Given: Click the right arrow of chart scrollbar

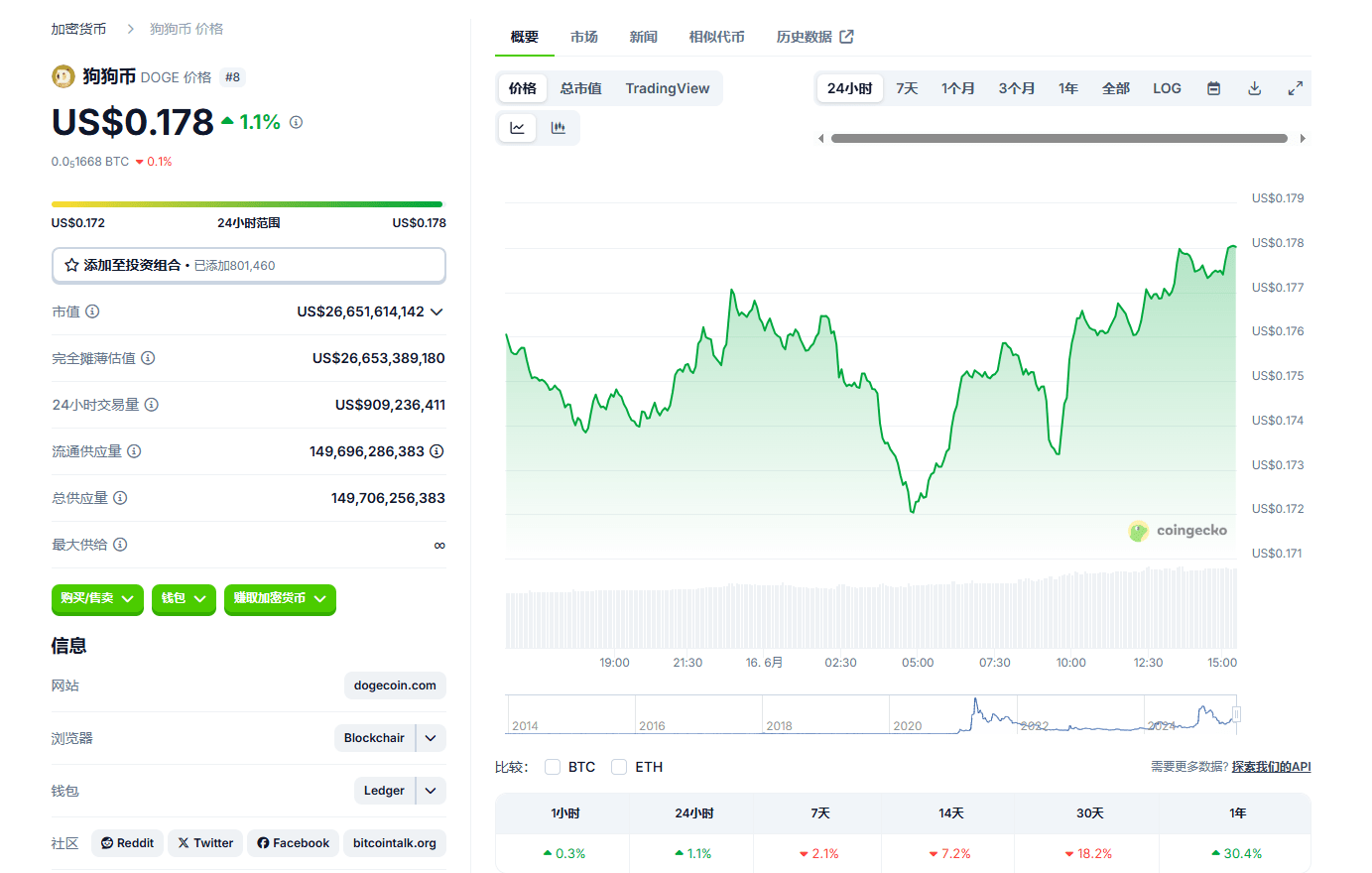Looking at the screenshot, I should [1303, 139].
